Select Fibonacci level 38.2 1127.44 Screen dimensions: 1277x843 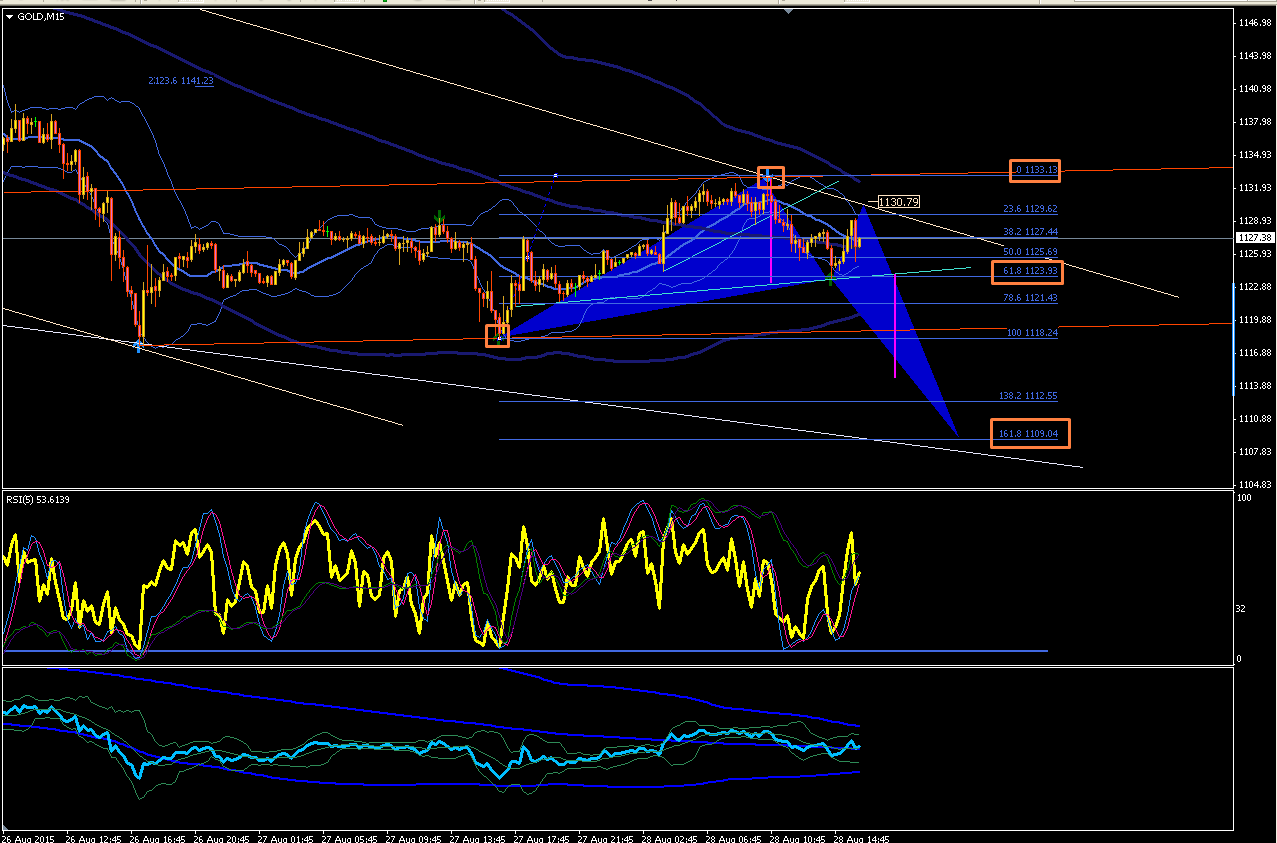tap(1030, 230)
